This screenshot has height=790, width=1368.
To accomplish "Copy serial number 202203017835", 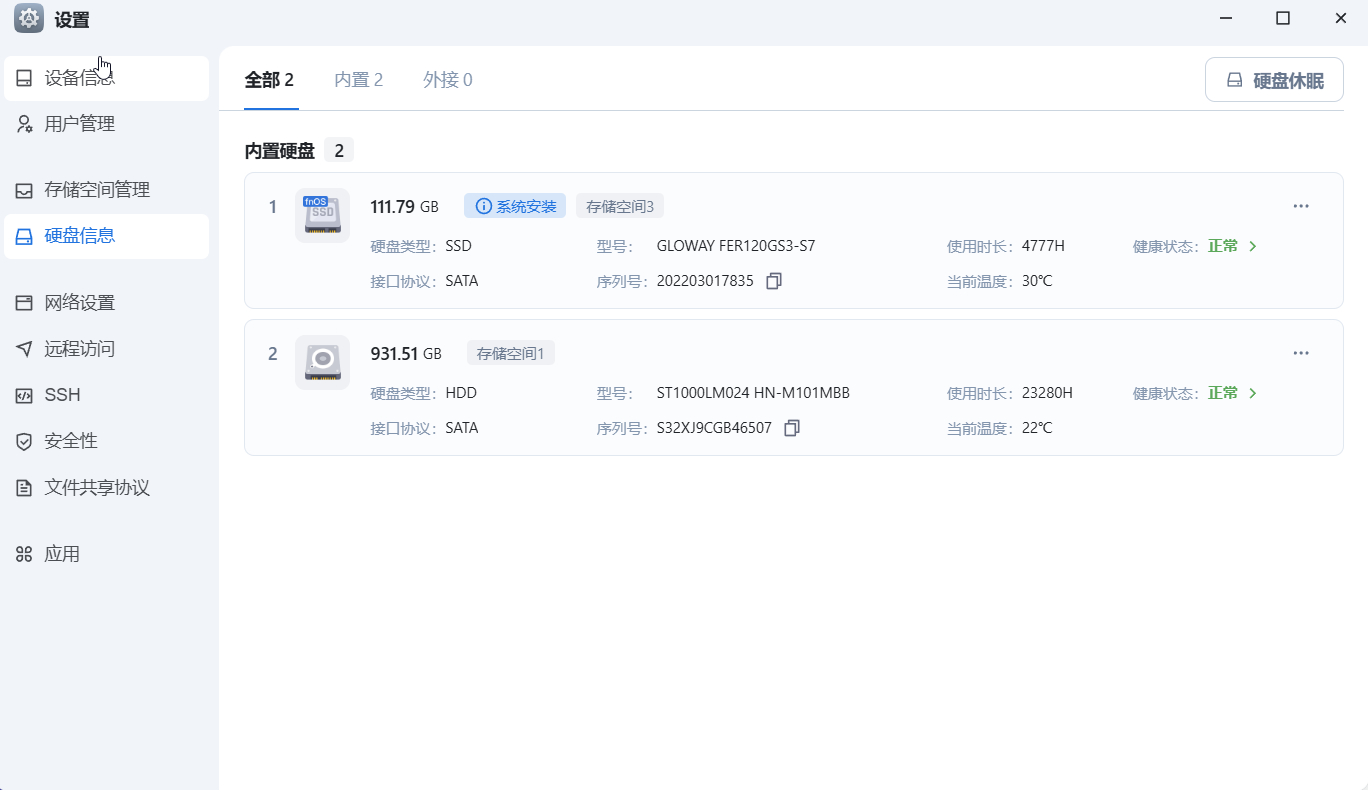I will pos(773,281).
